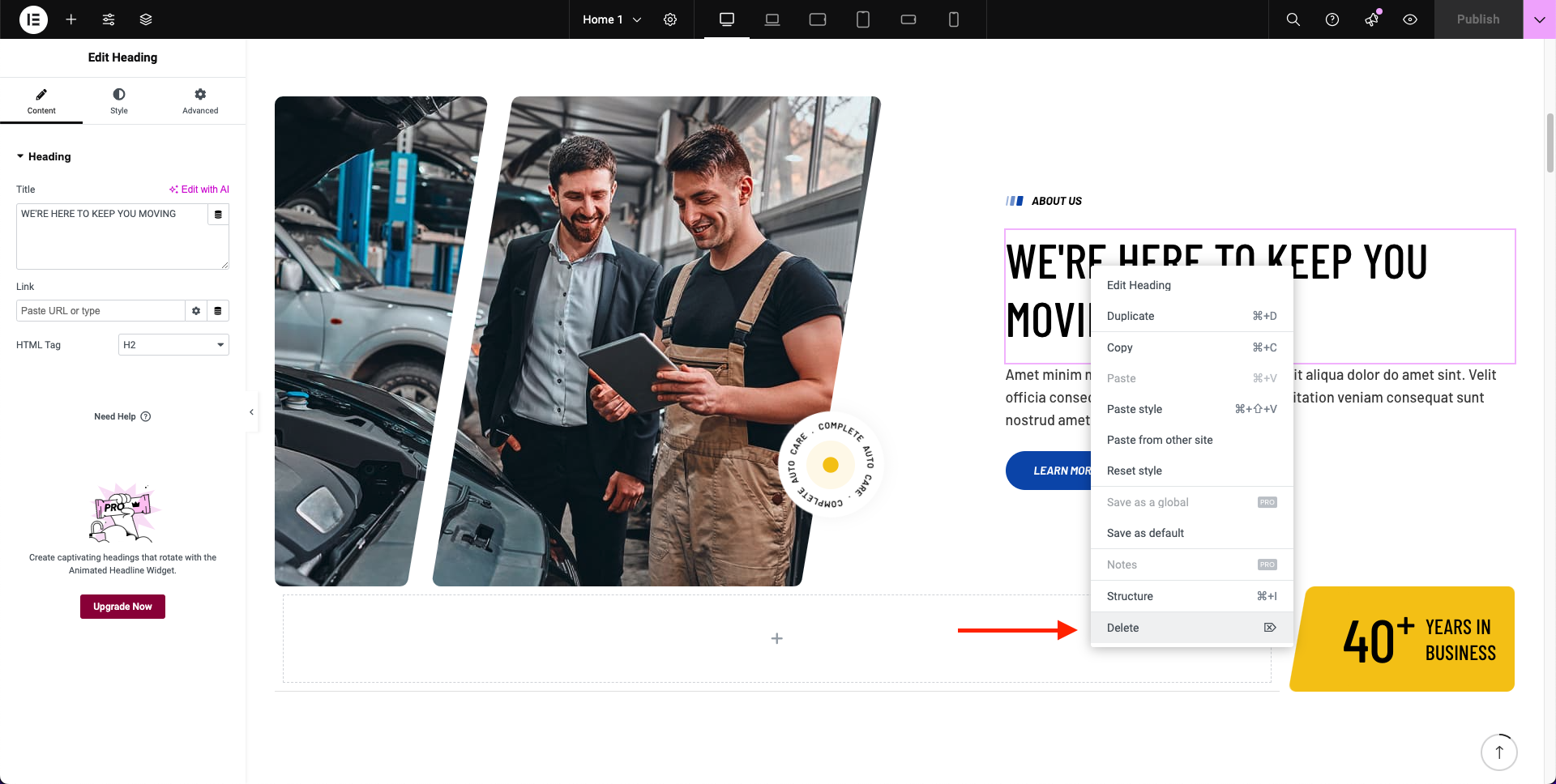Open page settings gear next to Home 1
The image size is (1556, 784).
[670, 19]
